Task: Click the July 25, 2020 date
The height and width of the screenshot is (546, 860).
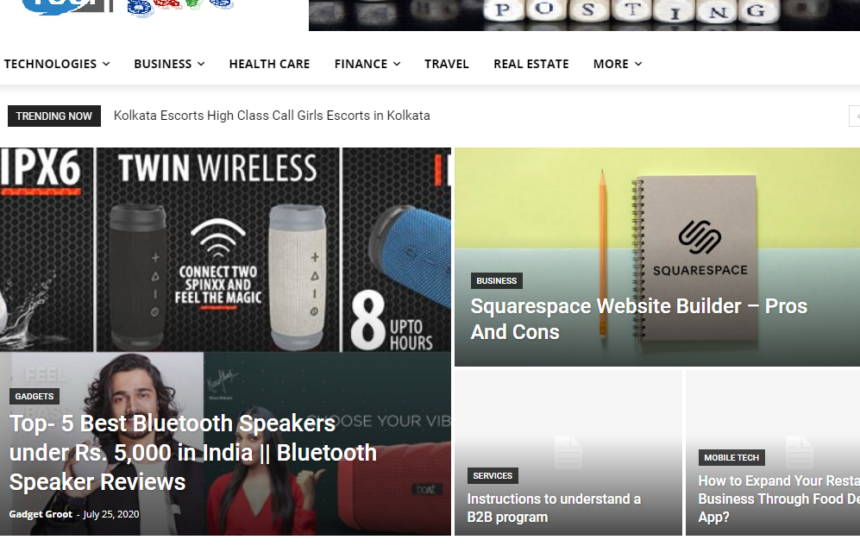Action: coord(111,514)
